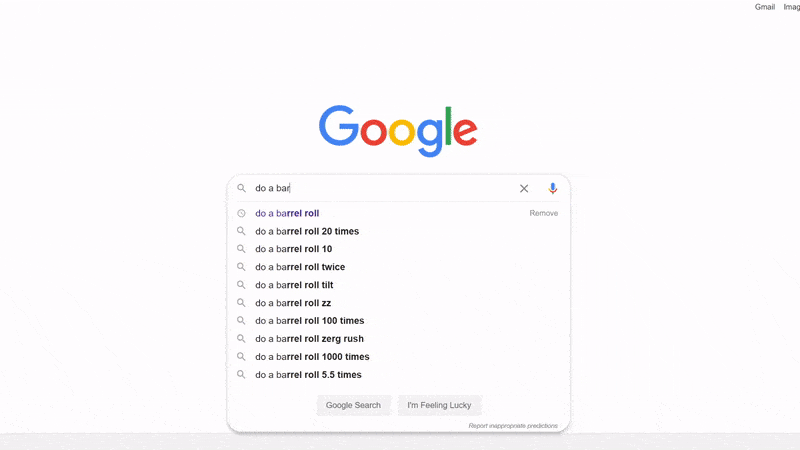Viewport: 800px width, 450px height.
Task: Select "do a barrel roll 1000 times"
Action: pos(312,357)
